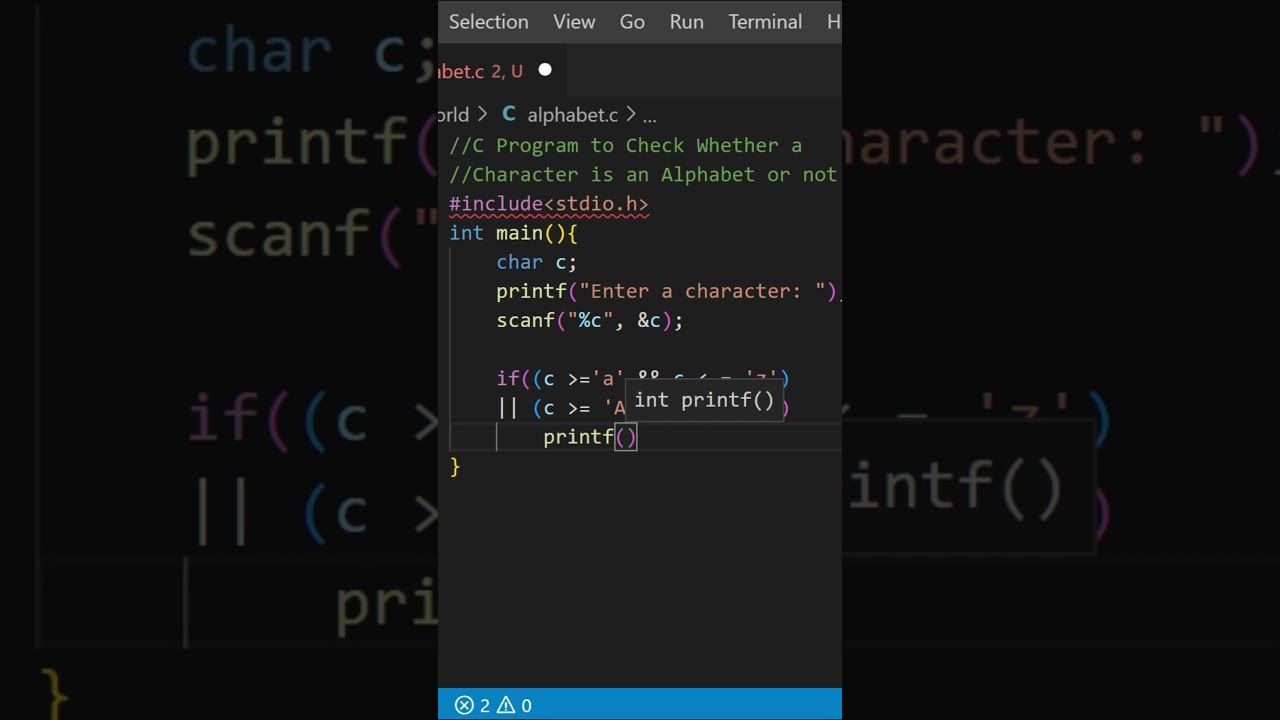Click the printf "Enter a character: " line
This screenshot has height=720, width=1280.
point(668,291)
